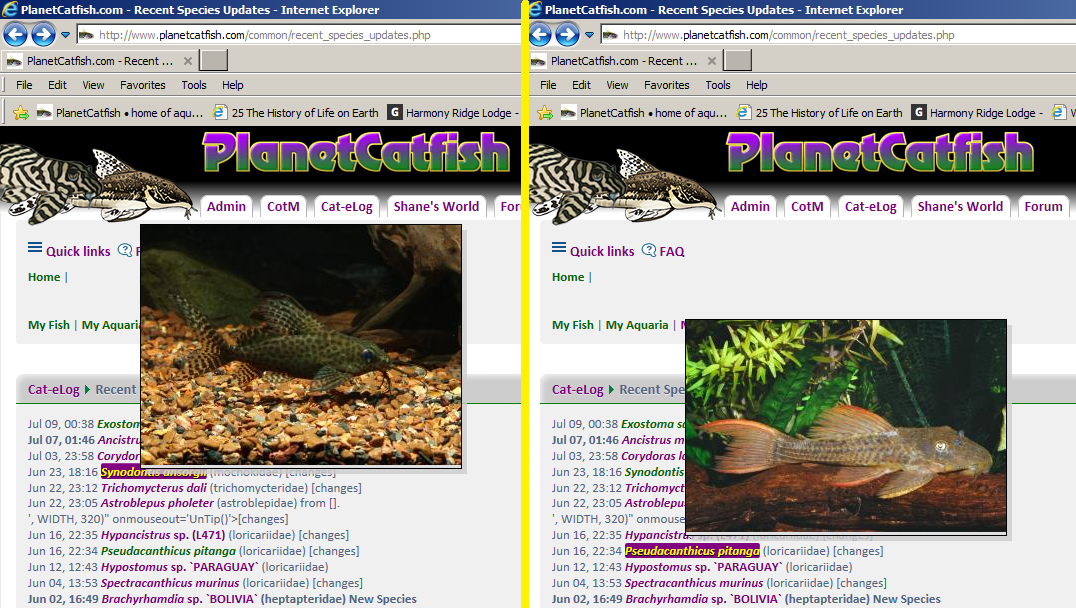Click Admin tab in left window
The height and width of the screenshot is (608, 1076).
point(226,207)
